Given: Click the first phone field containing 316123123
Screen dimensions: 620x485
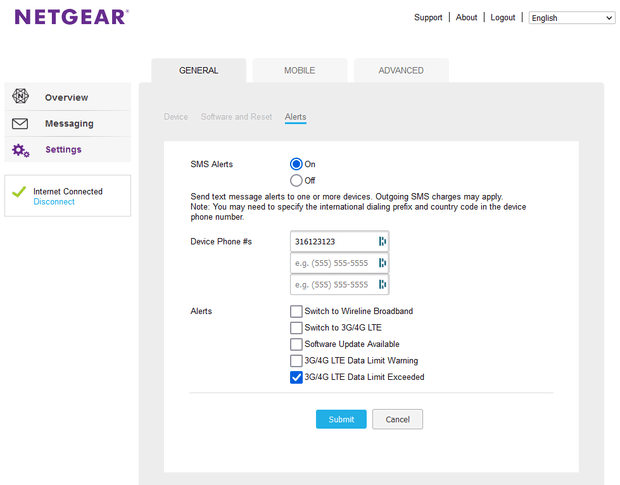Looking at the screenshot, I should click(x=340, y=242).
